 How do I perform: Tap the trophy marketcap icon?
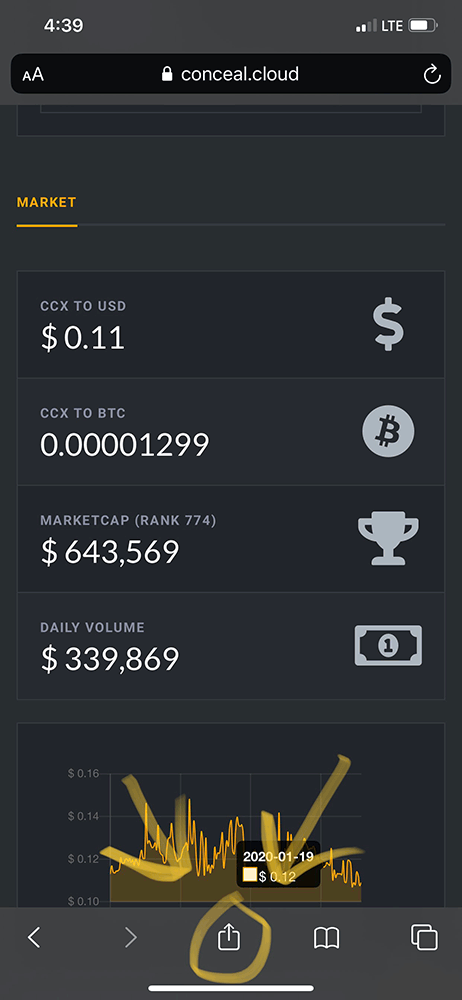[x=388, y=538]
